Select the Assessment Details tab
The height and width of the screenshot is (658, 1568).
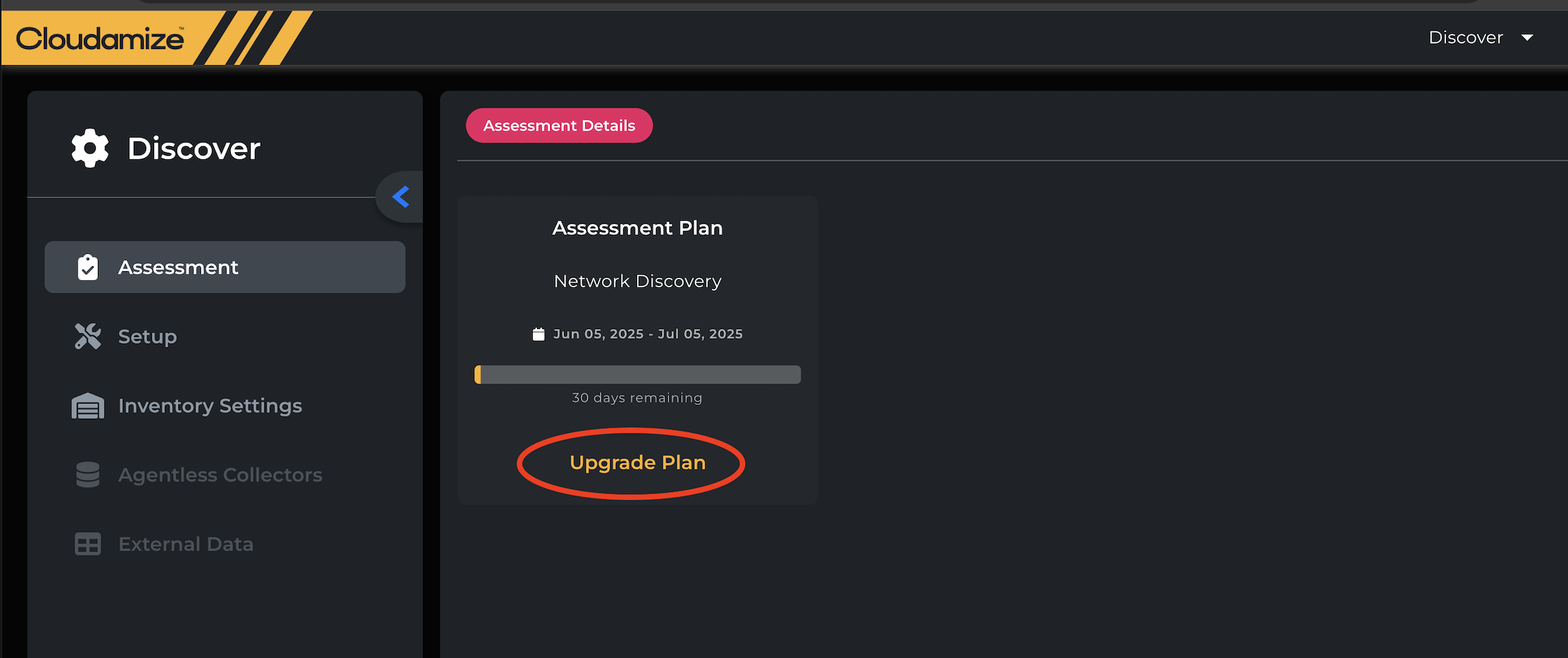559,126
